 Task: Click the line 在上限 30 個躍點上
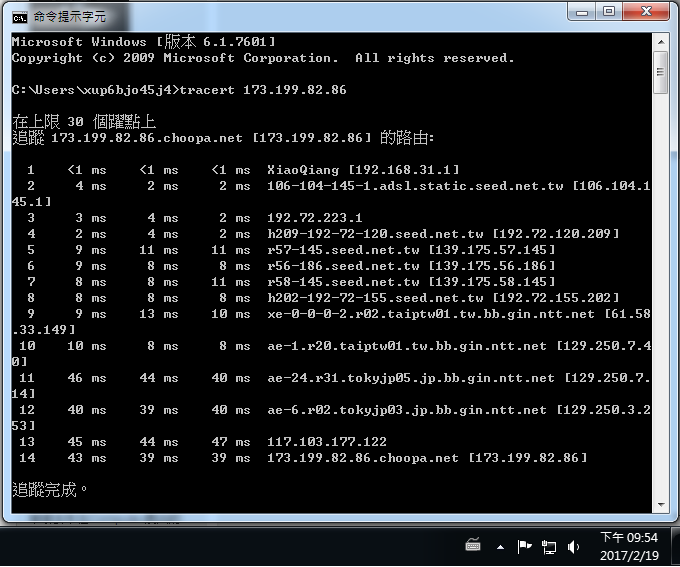[84, 122]
